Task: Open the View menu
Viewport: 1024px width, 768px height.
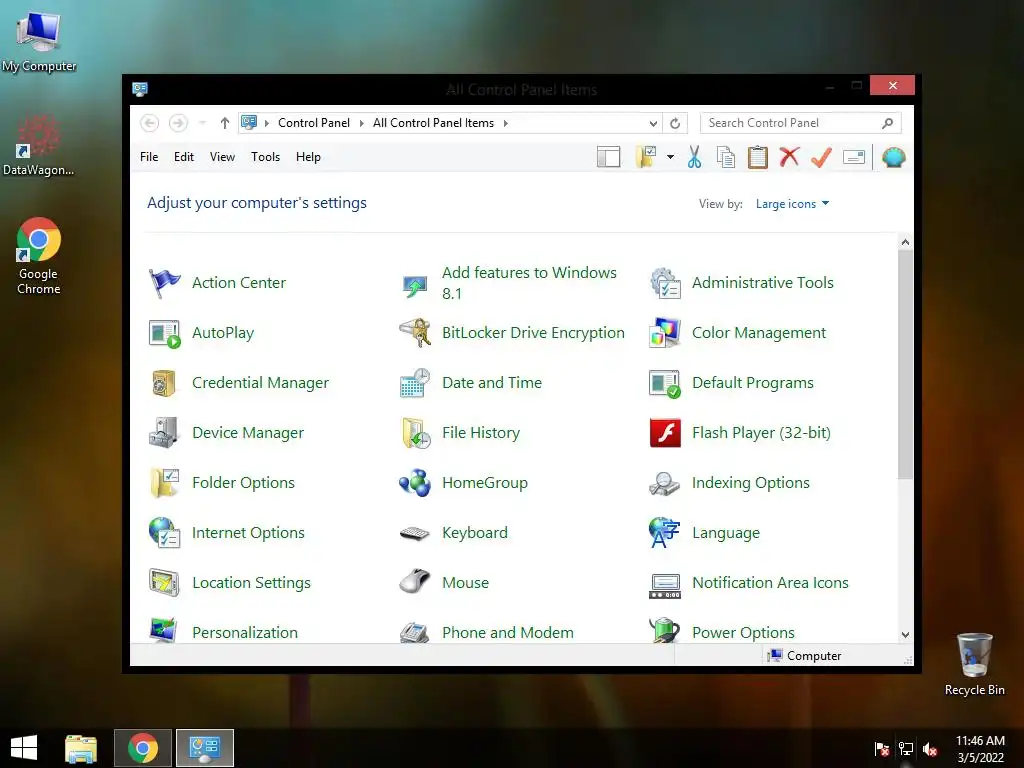Action: tap(222, 157)
